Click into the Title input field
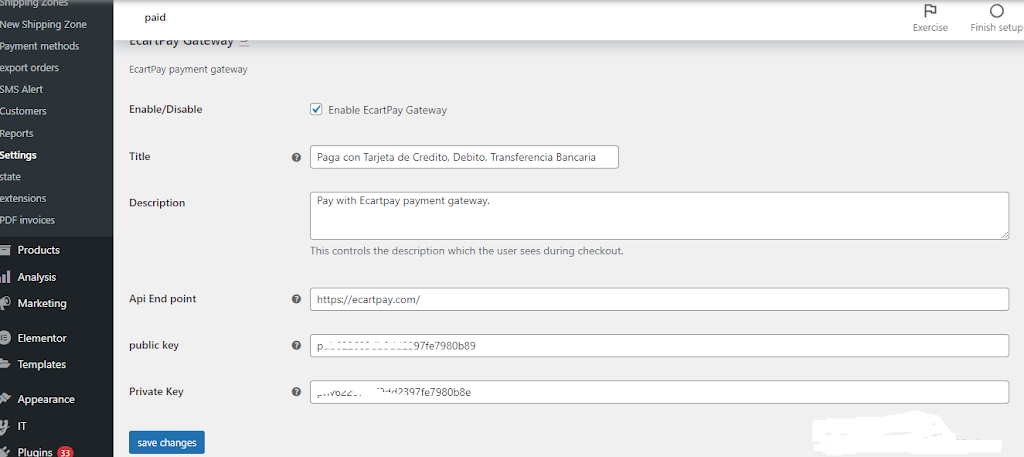This screenshot has width=1024, height=457. click(x=464, y=157)
